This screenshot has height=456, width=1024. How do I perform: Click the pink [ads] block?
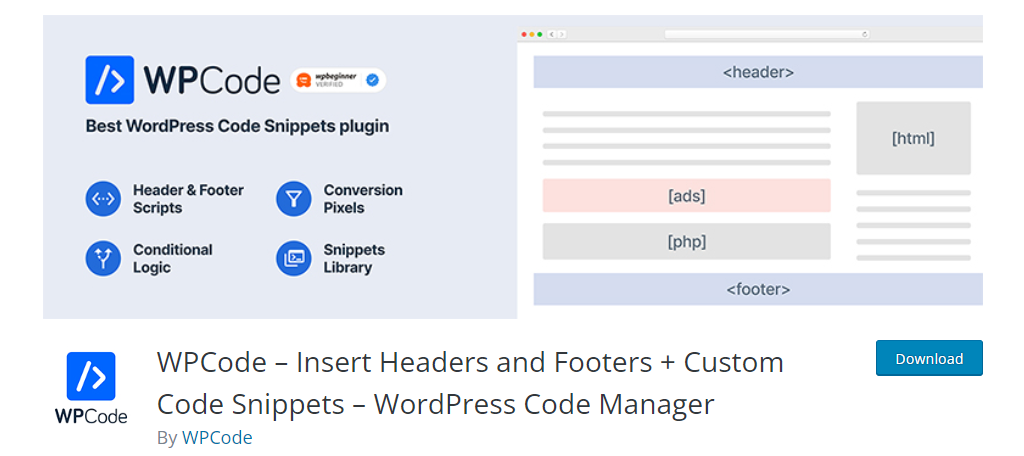click(686, 195)
